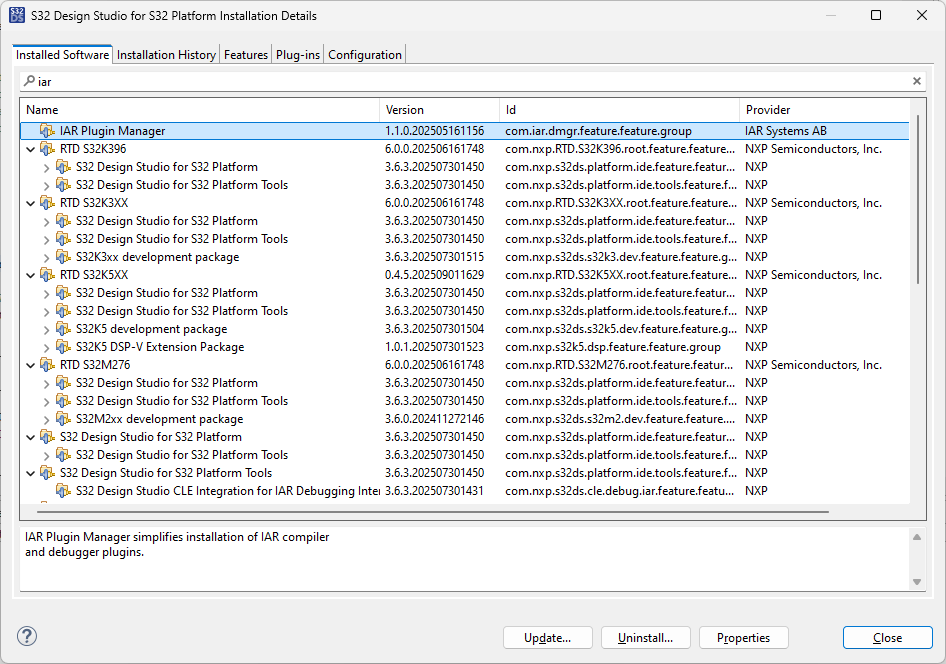Click version cell 3.6.0.202411272146
The image size is (946, 664).
434,419
